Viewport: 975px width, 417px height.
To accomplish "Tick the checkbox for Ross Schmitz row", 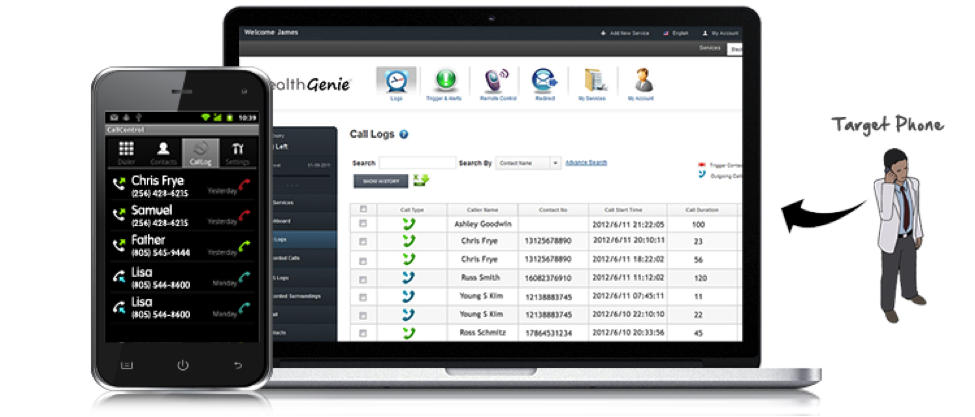I will (363, 333).
